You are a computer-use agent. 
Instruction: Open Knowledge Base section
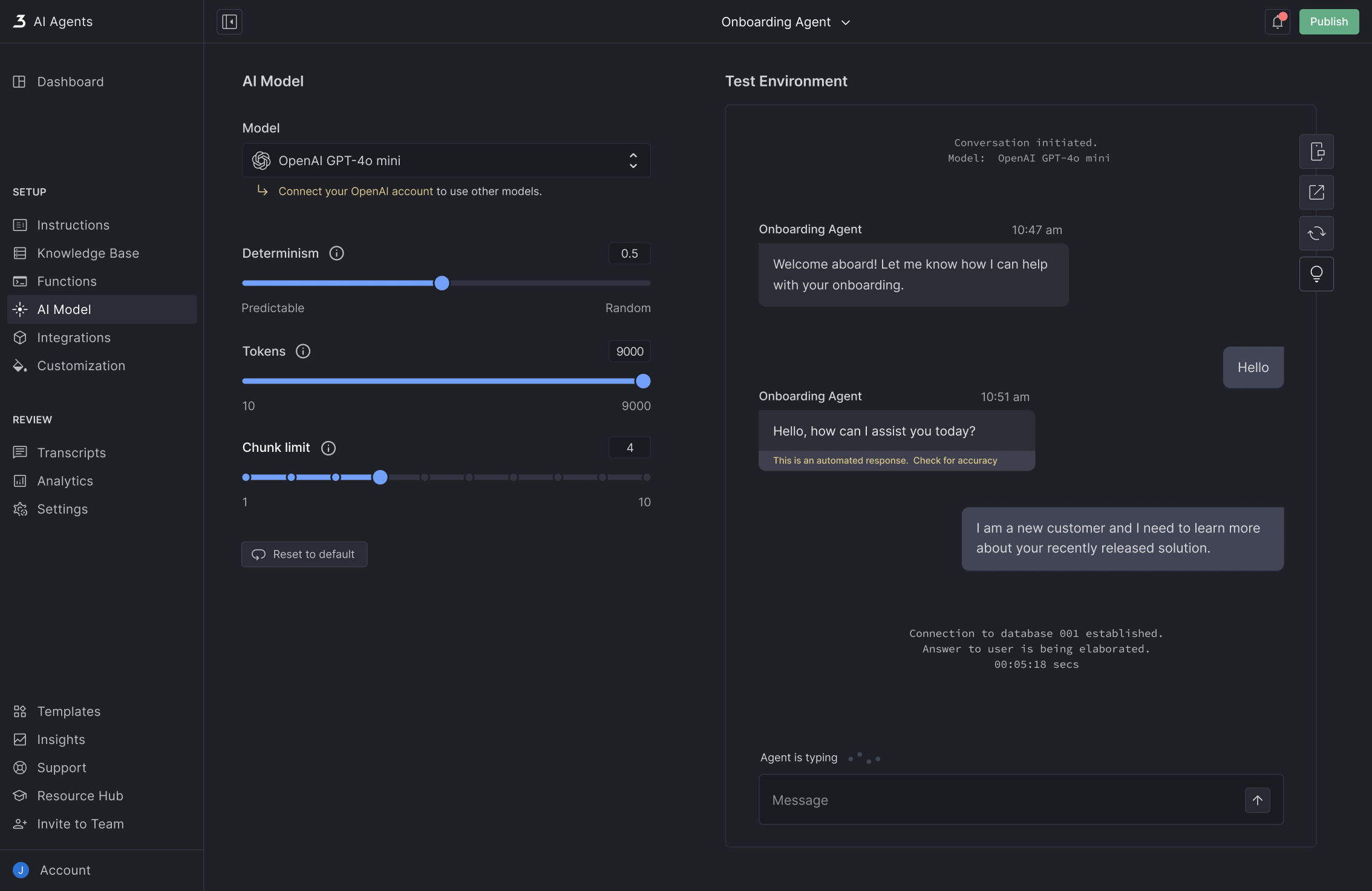tap(102, 253)
